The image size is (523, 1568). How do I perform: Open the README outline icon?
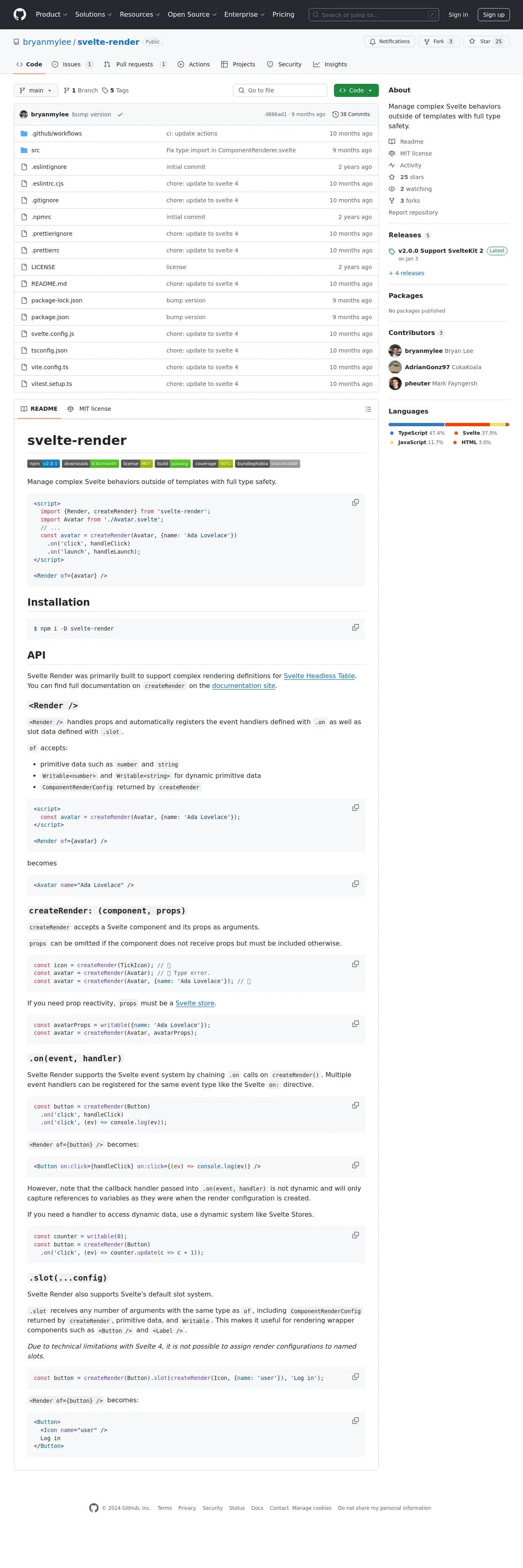click(368, 409)
